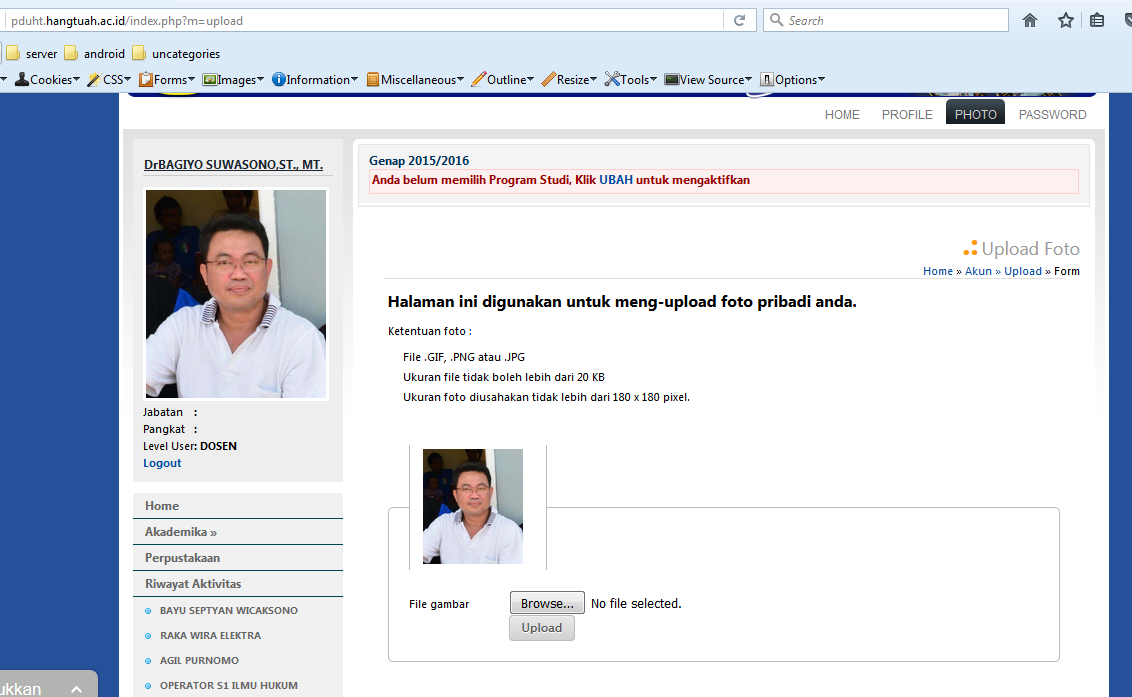Click the UBAH link to activate program
The height and width of the screenshot is (697, 1132).
pos(616,180)
